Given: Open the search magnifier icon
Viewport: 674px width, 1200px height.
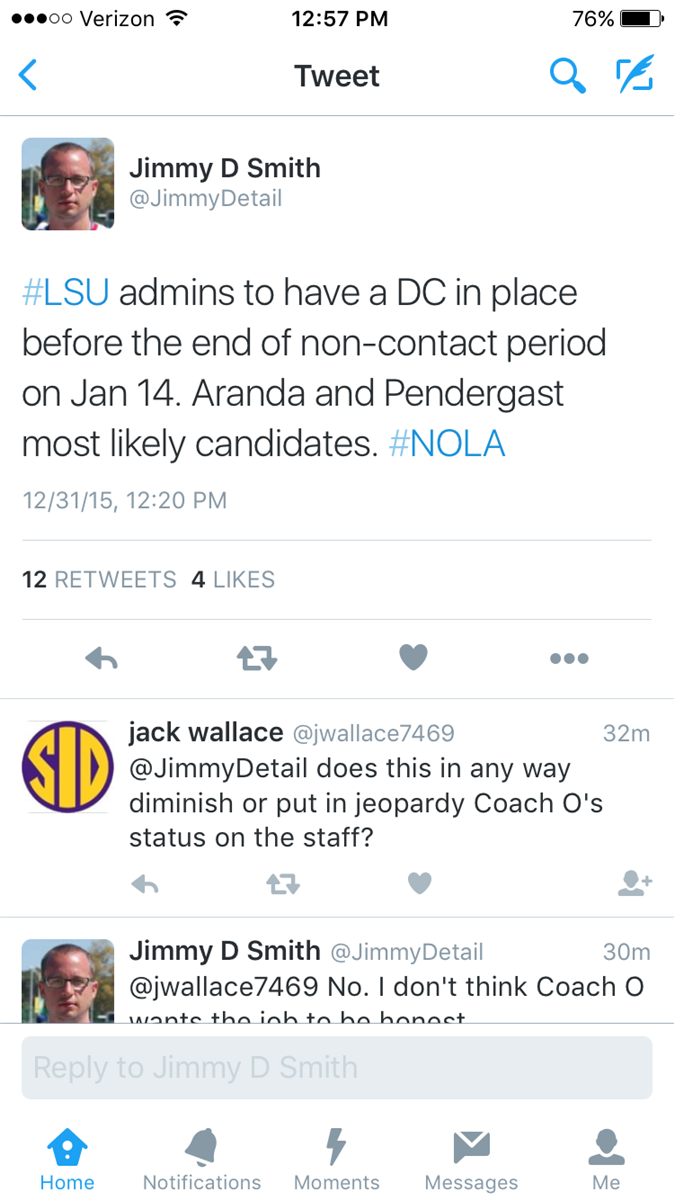Looking at the screenshot, I should tap(567, 76).
